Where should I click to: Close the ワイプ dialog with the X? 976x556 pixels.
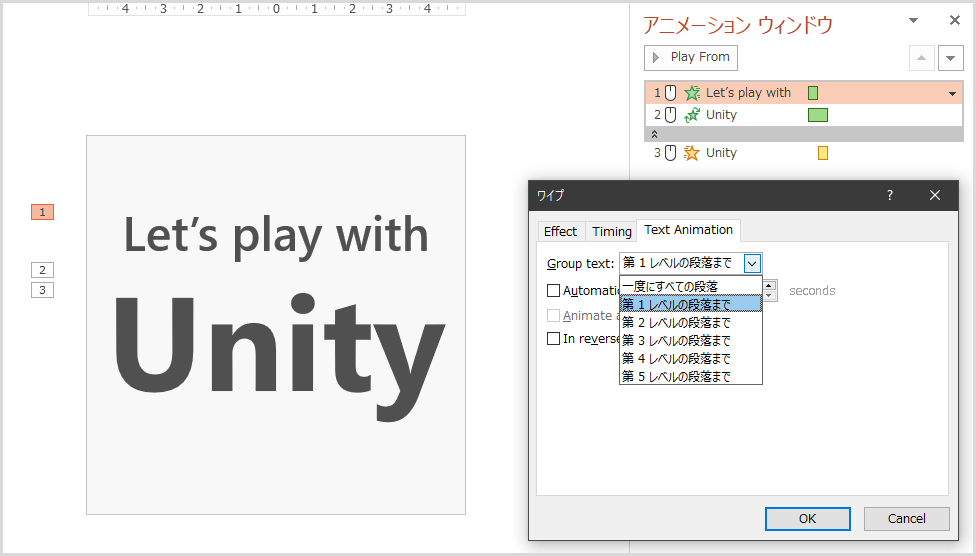[x=935, y=196]
